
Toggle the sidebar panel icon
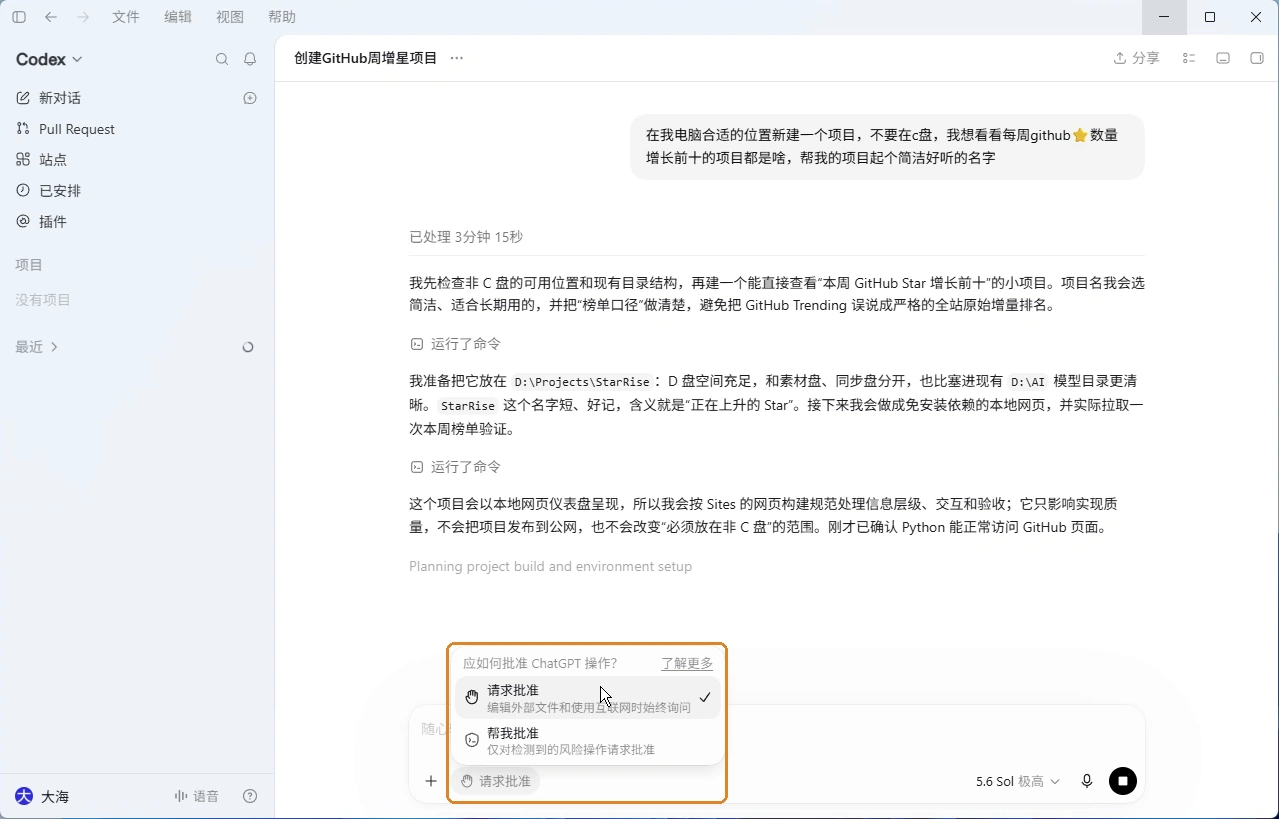tap(19, 17)
